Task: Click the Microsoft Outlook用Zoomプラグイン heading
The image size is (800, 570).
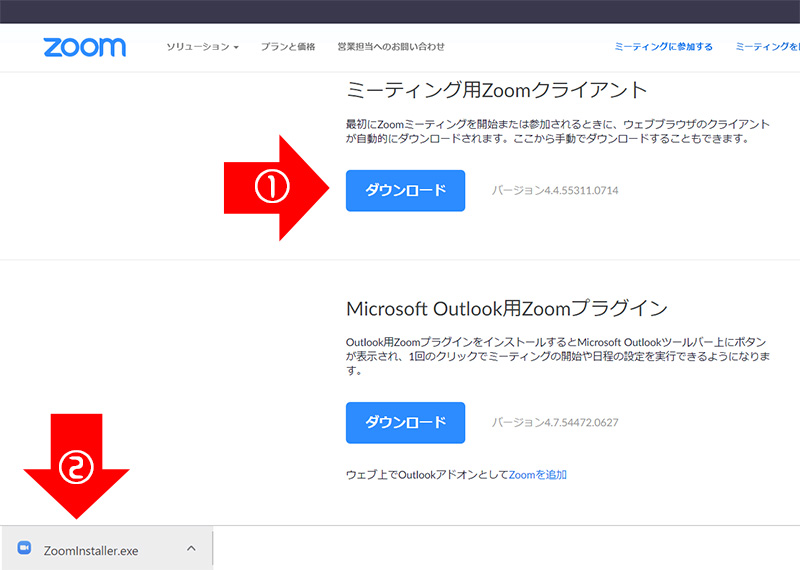Action: (x=506, y=307)
